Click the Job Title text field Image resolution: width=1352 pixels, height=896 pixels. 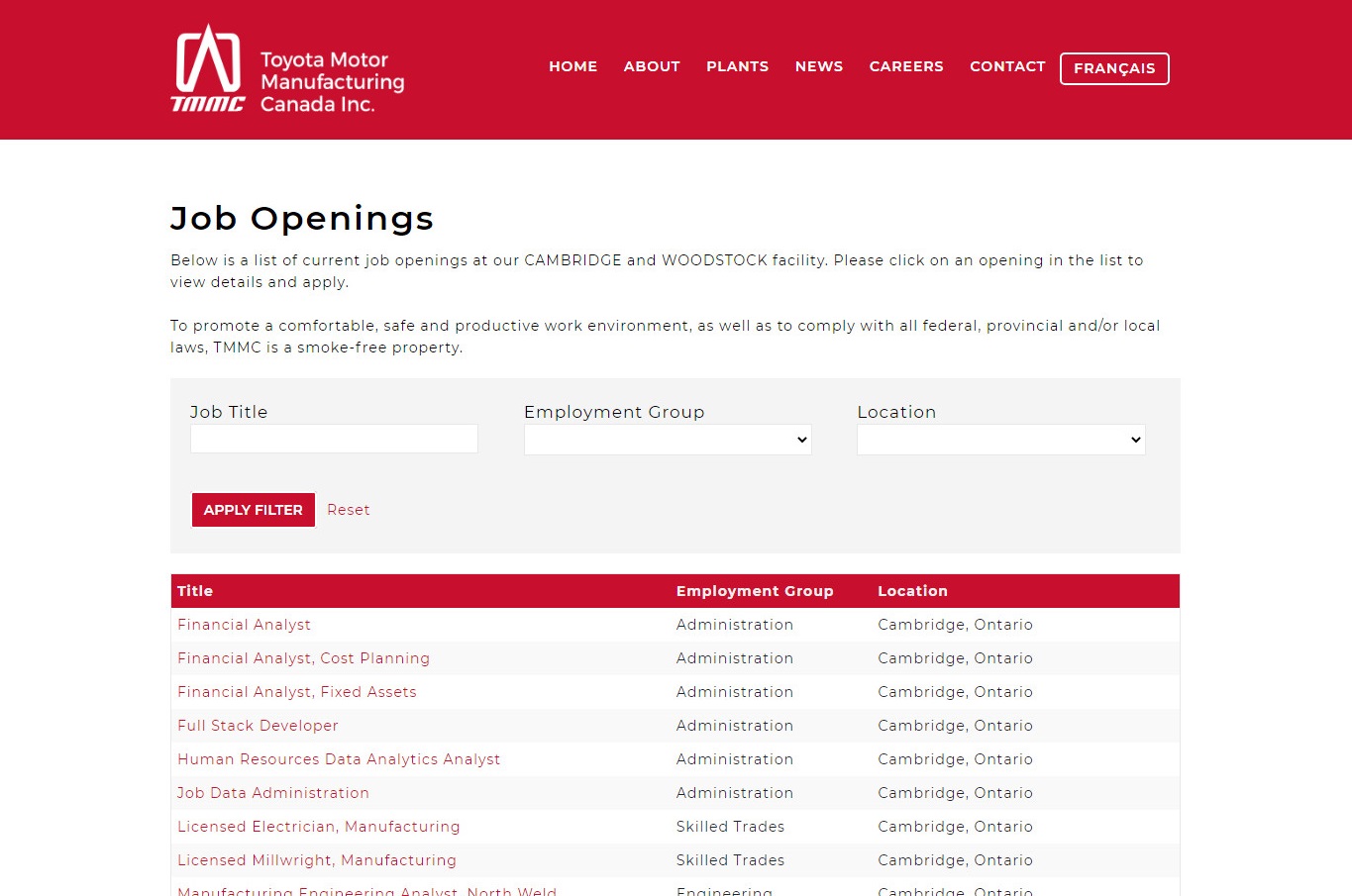pos(334,439)
